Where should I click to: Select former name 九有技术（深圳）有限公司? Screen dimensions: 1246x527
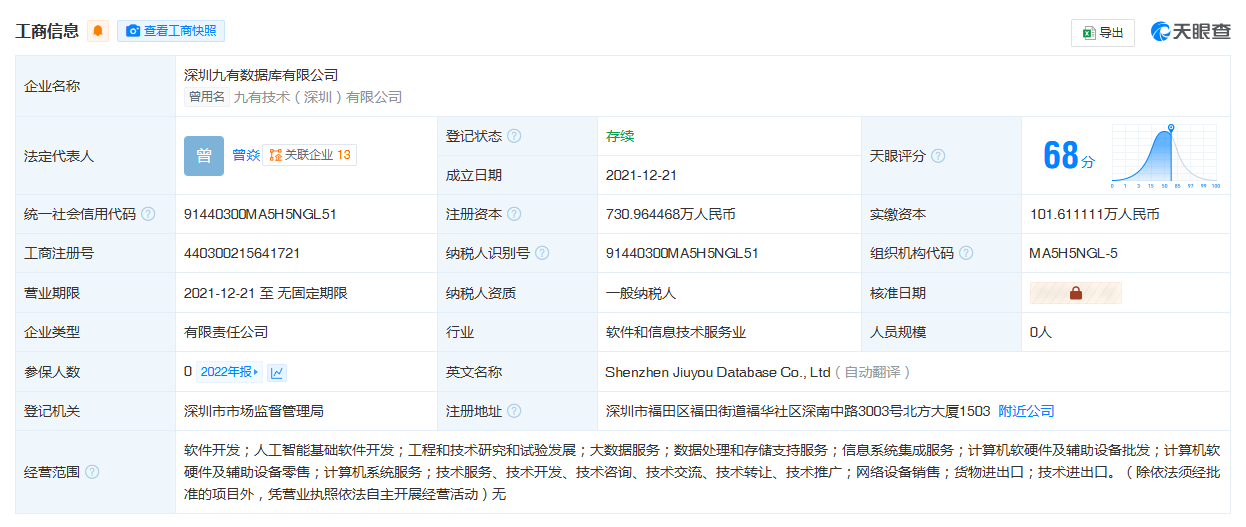coord(318,97)
